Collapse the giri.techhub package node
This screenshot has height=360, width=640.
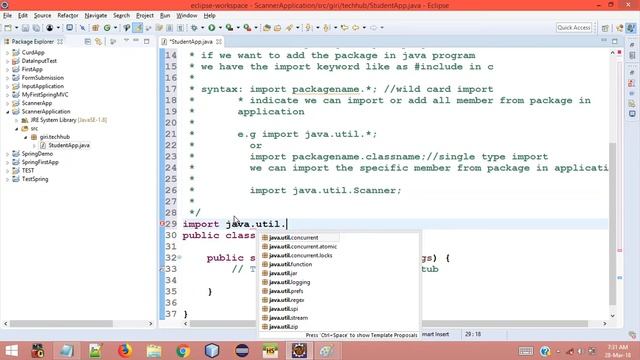click(25, 137)
